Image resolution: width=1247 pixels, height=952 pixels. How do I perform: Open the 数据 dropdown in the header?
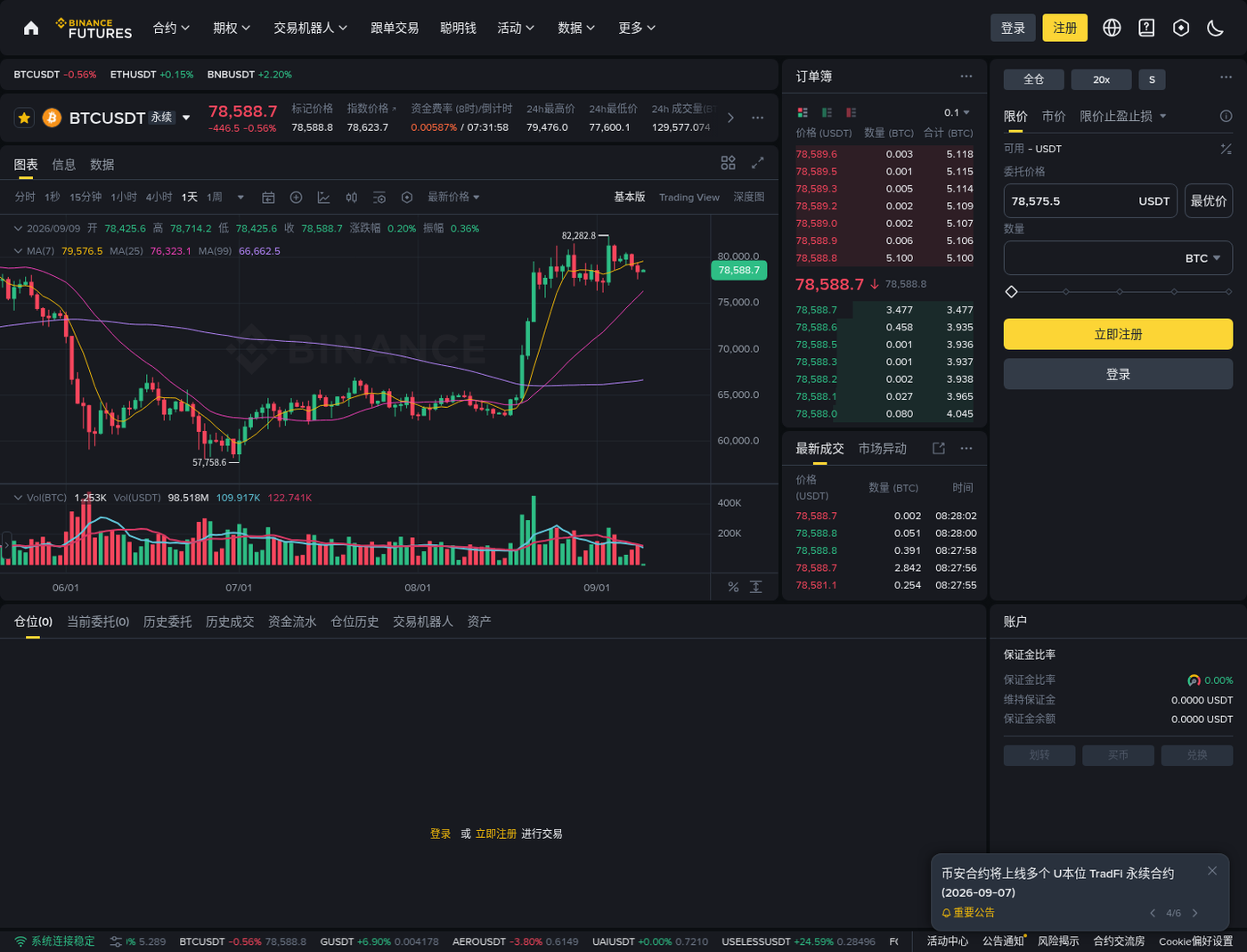pyautogui.click(x=576, y=28)
